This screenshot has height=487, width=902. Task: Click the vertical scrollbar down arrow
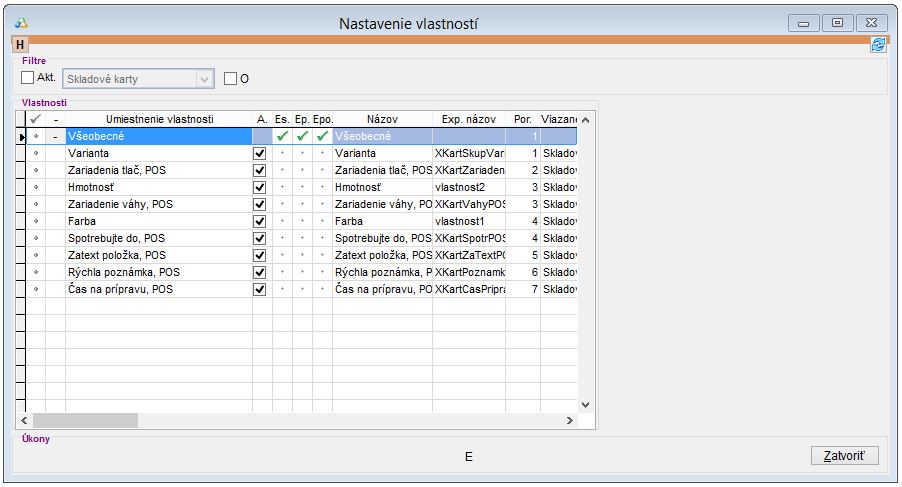coord(586,405)
